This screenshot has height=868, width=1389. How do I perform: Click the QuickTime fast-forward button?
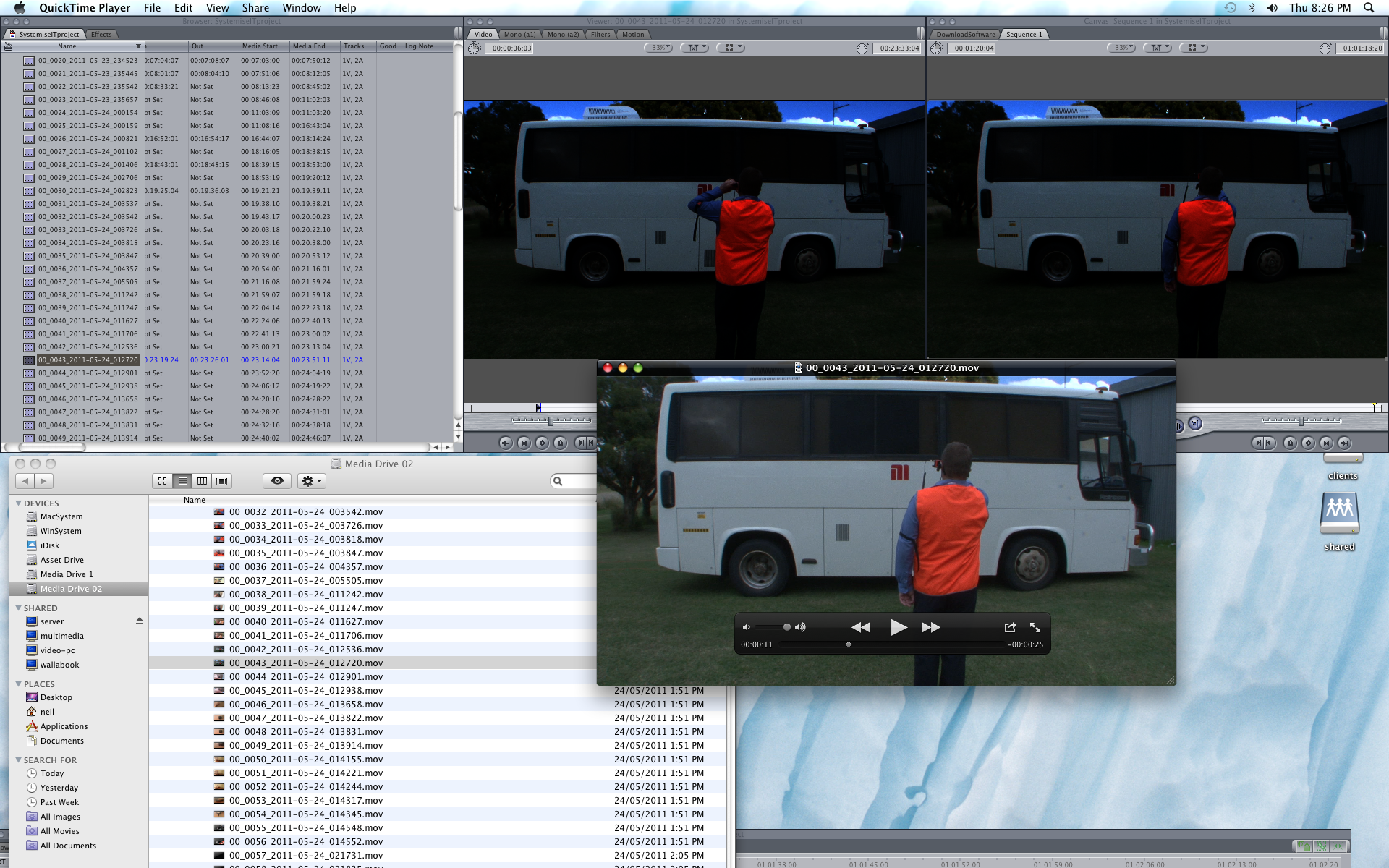pyautogui.click(x=930, y=627)
